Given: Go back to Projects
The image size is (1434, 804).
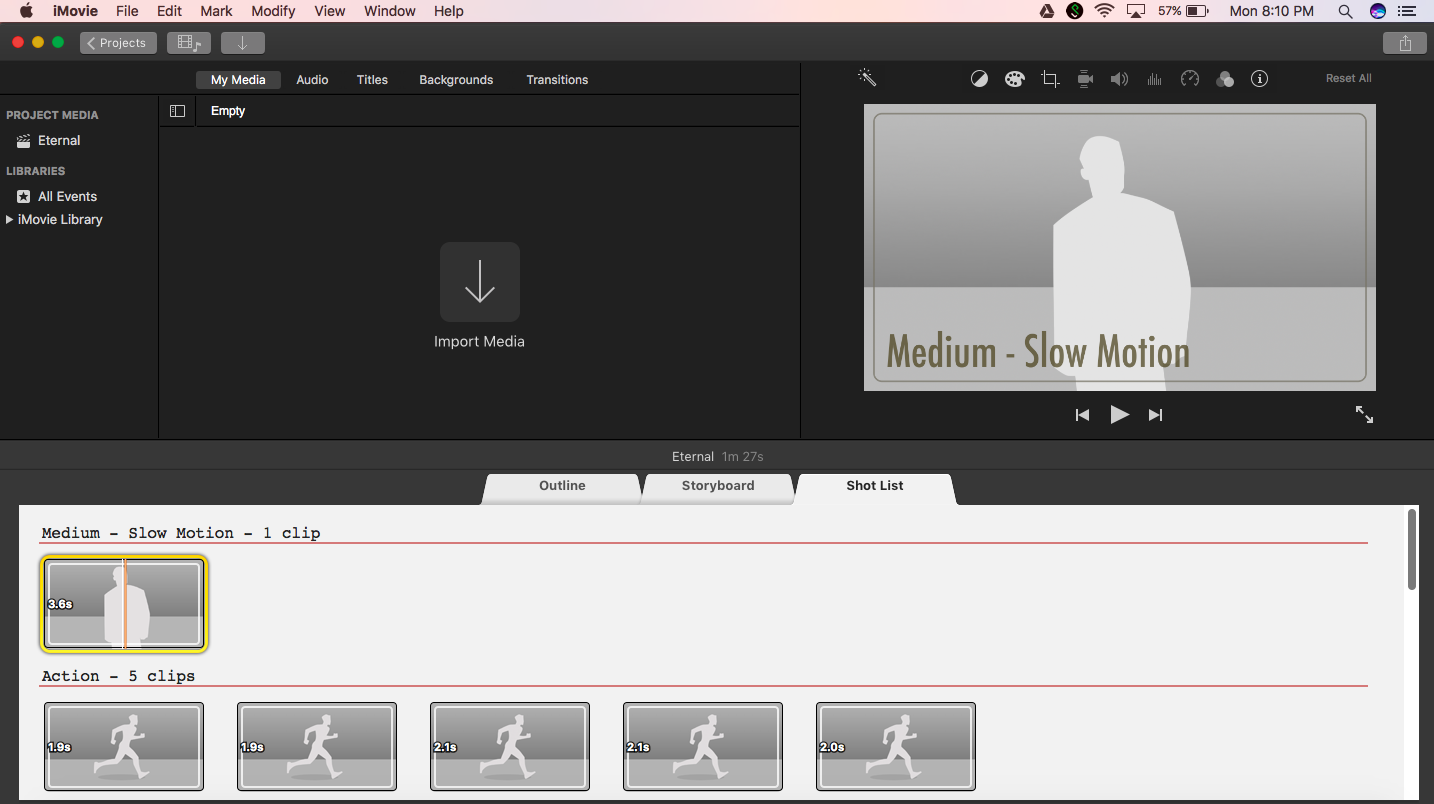Looking at the screenshot, I should click(118, 43).
